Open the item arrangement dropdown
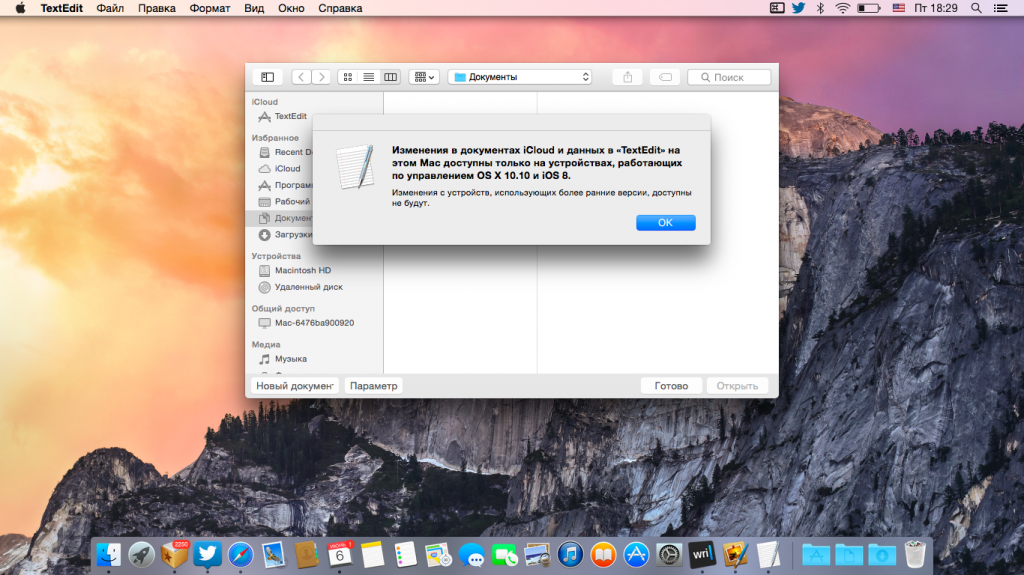 pos(424,77)
